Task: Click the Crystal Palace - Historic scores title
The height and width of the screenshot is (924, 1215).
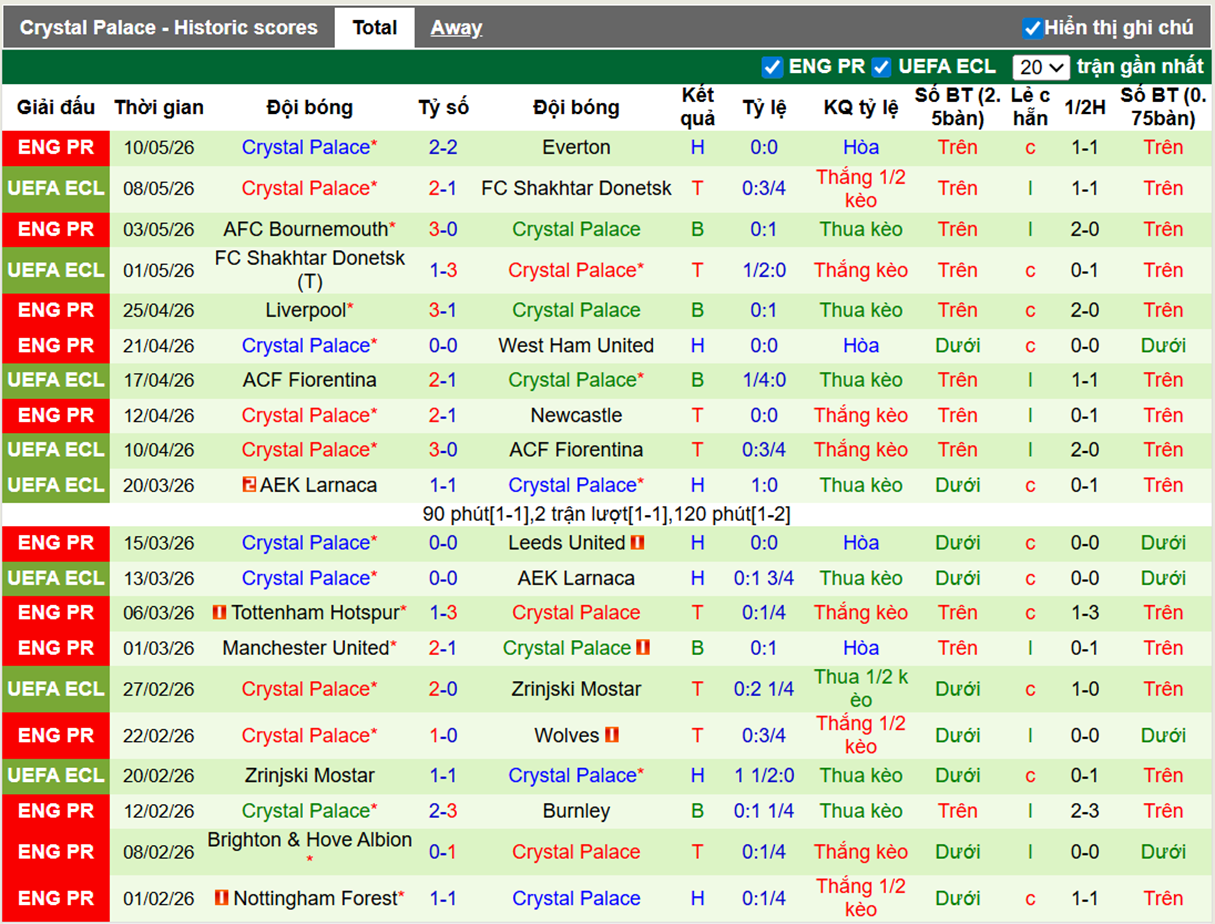Action: [x=168, y=28]
